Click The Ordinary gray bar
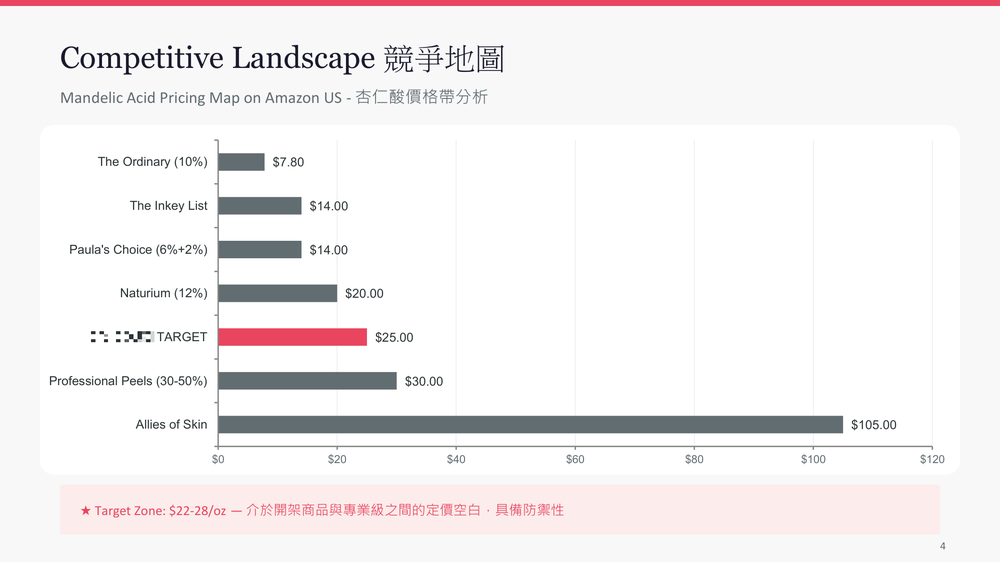1000x562 pixels. (241, 162)
